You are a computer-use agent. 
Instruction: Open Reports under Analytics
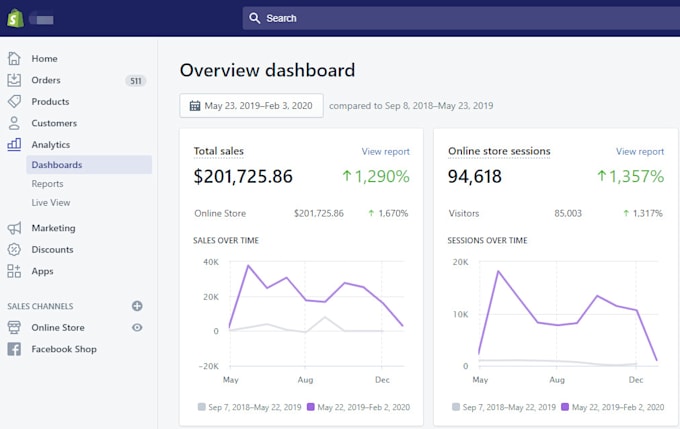pyautogui.click(x=47, y=184)
